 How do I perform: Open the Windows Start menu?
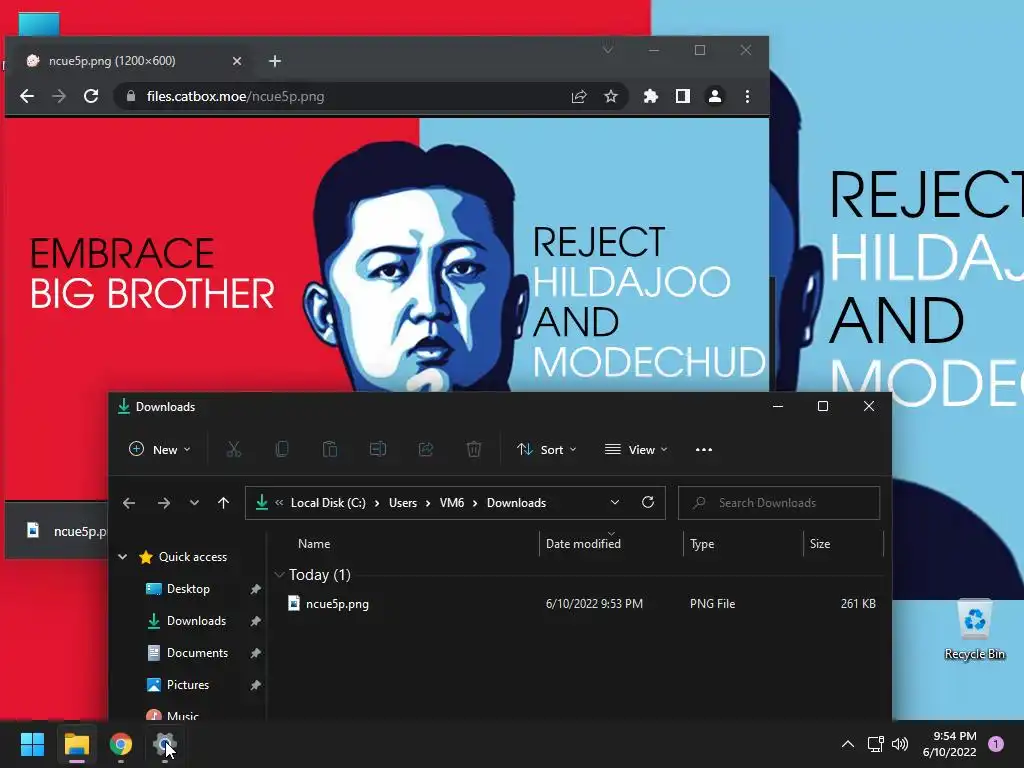pos(32,744)
